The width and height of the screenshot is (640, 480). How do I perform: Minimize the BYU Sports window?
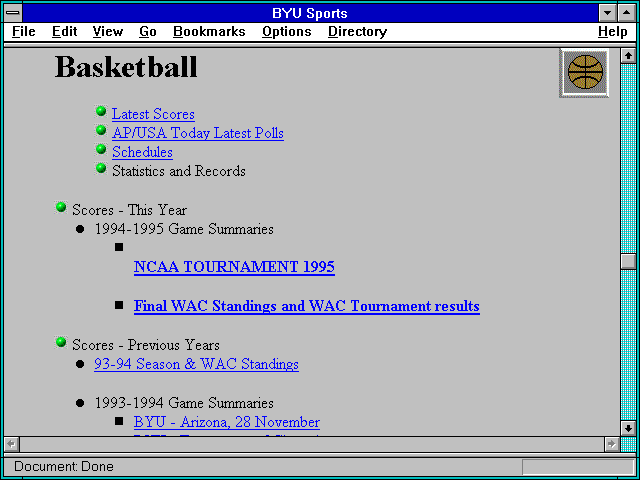(x=607, y=13)
